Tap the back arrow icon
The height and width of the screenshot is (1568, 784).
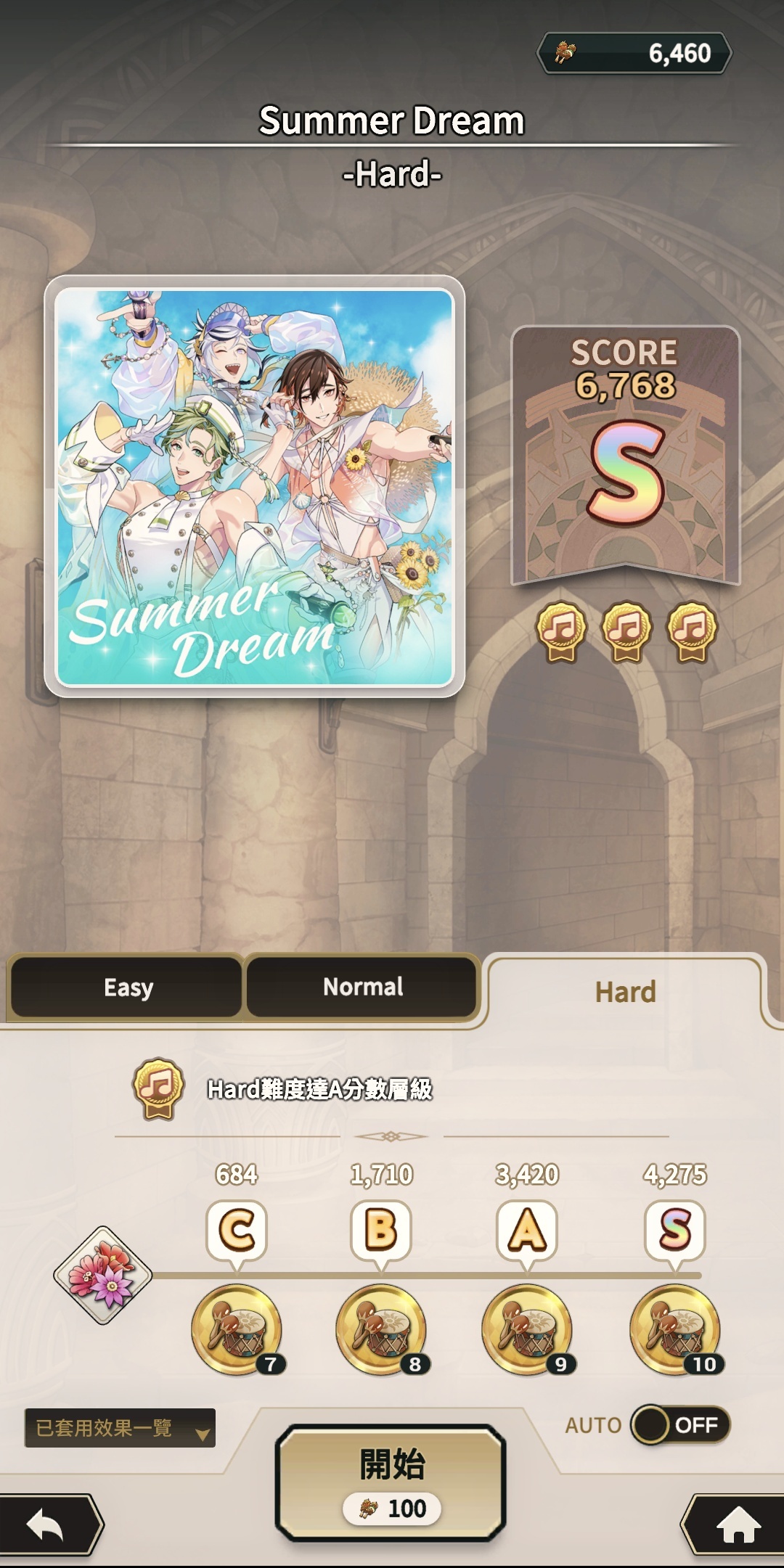pyautogui.click(x=48, y=1524)
